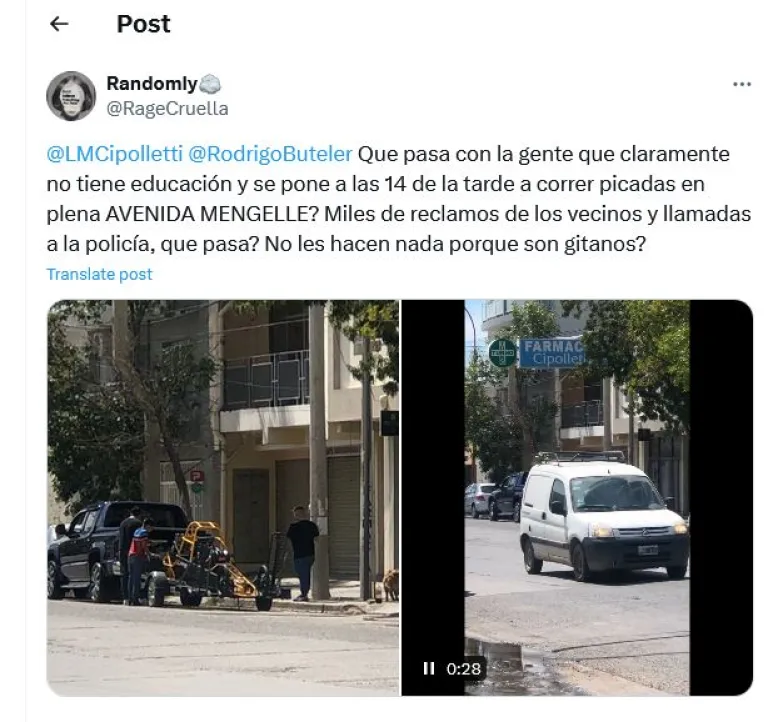Click the tweet text mentioning AVENIDA MENGELLE
This screenshot has width=768, height=722.
pos(399,199)
